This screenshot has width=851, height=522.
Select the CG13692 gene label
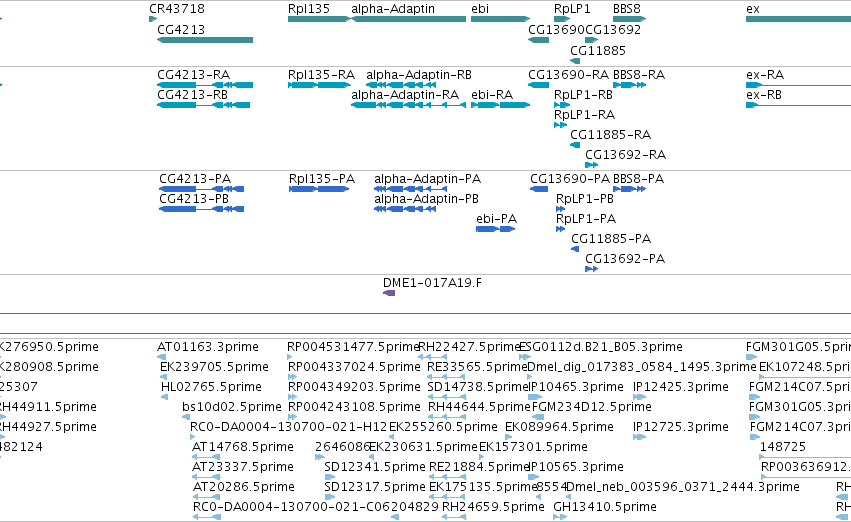click(x=613, y=29)
